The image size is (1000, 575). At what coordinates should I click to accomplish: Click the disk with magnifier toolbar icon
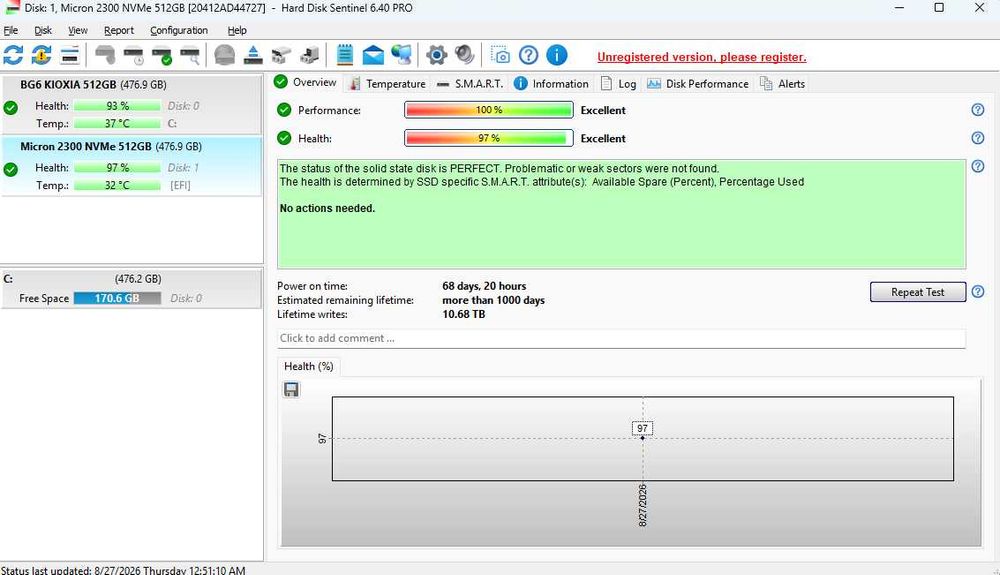pos(189,55)
